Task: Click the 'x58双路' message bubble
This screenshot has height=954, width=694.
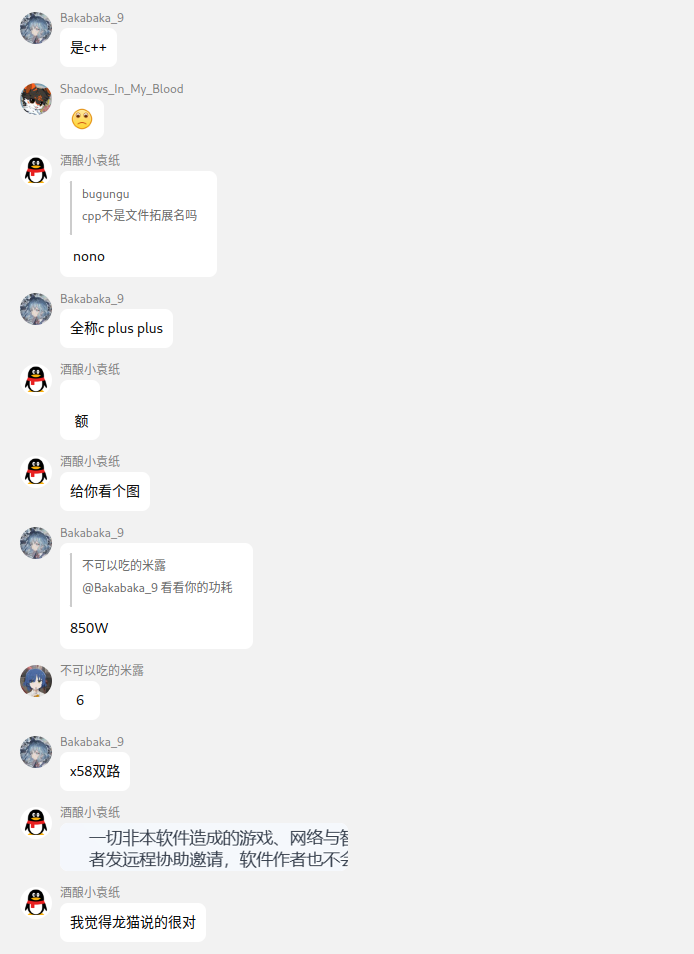Action: tap(95, 771)
